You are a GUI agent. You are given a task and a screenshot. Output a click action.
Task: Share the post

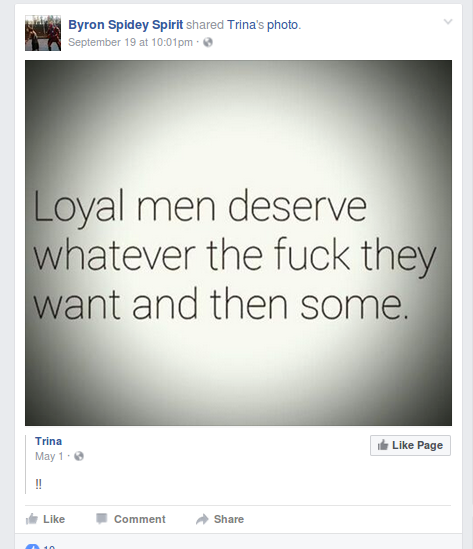pyautogui.click(x=220, y=519)
